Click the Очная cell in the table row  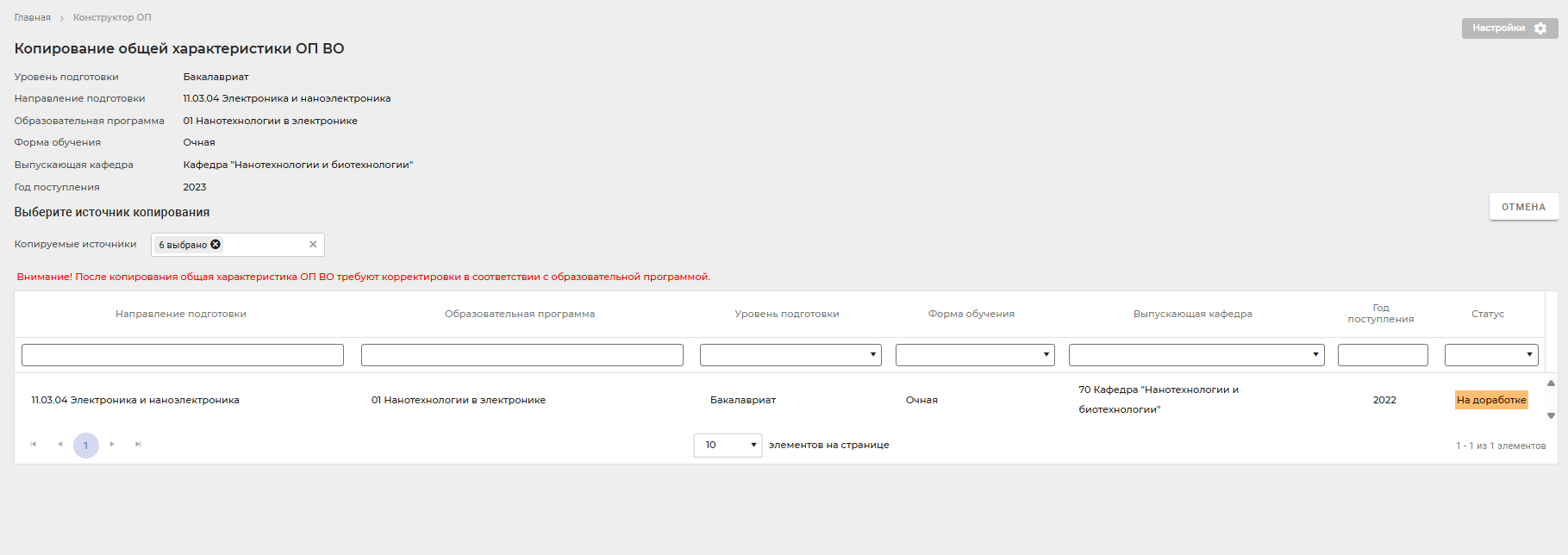point(921,400)
